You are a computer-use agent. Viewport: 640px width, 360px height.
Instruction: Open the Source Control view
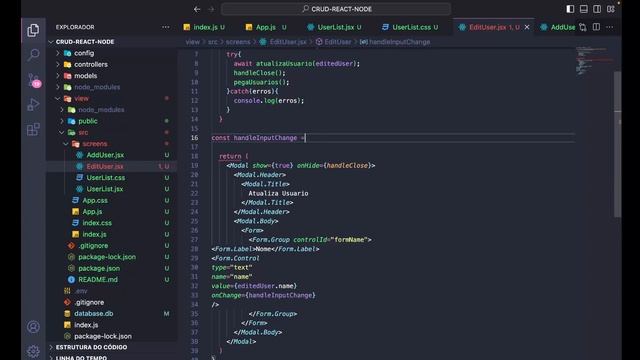click(x=33, y=80)
